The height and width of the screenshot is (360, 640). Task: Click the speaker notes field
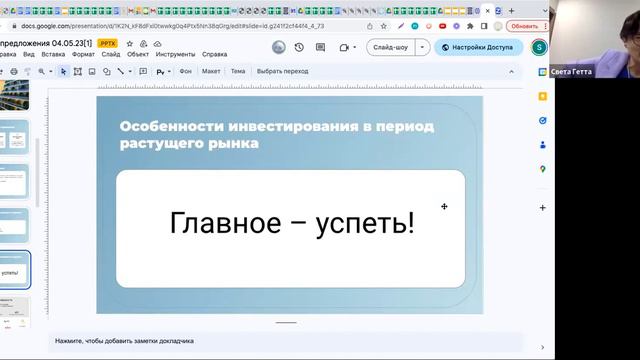285,341
